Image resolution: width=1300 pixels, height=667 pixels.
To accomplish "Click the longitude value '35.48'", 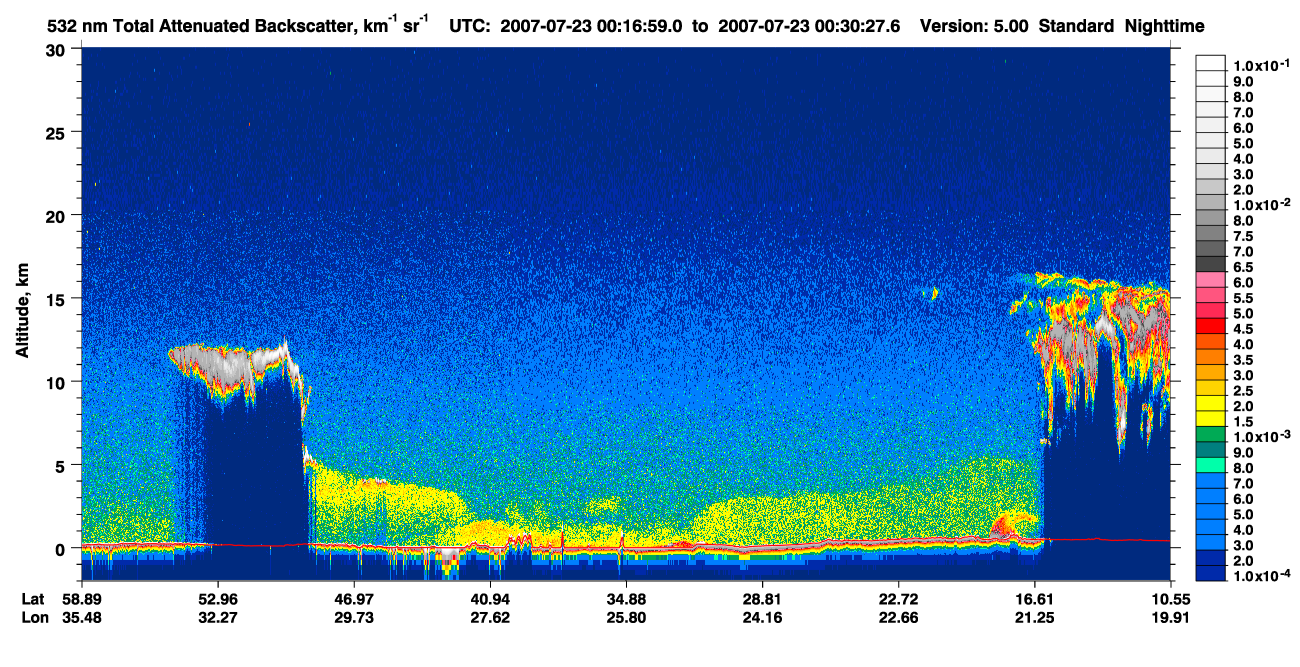I will pos(81,617).
